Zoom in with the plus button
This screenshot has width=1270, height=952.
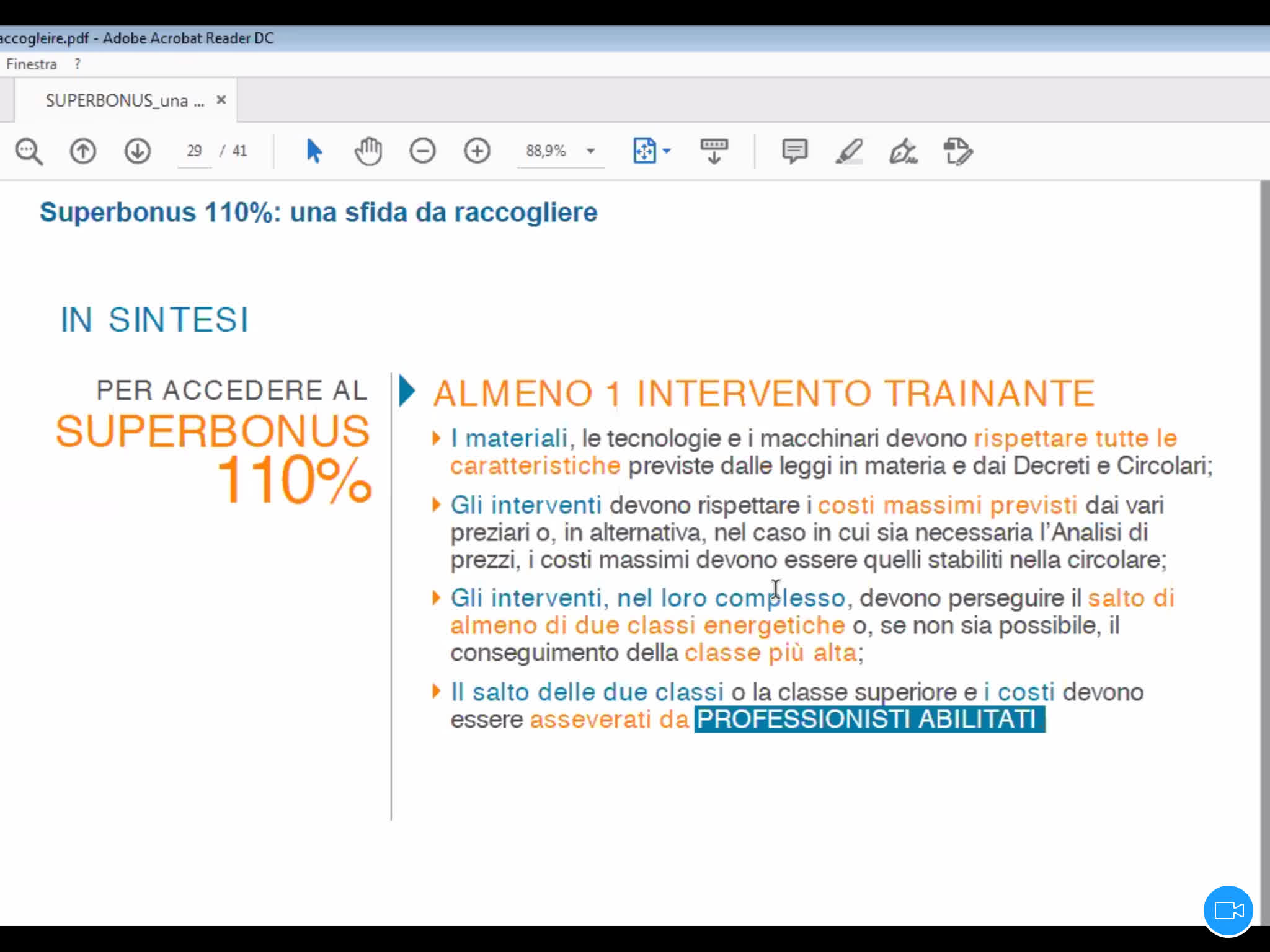point(477,151)
